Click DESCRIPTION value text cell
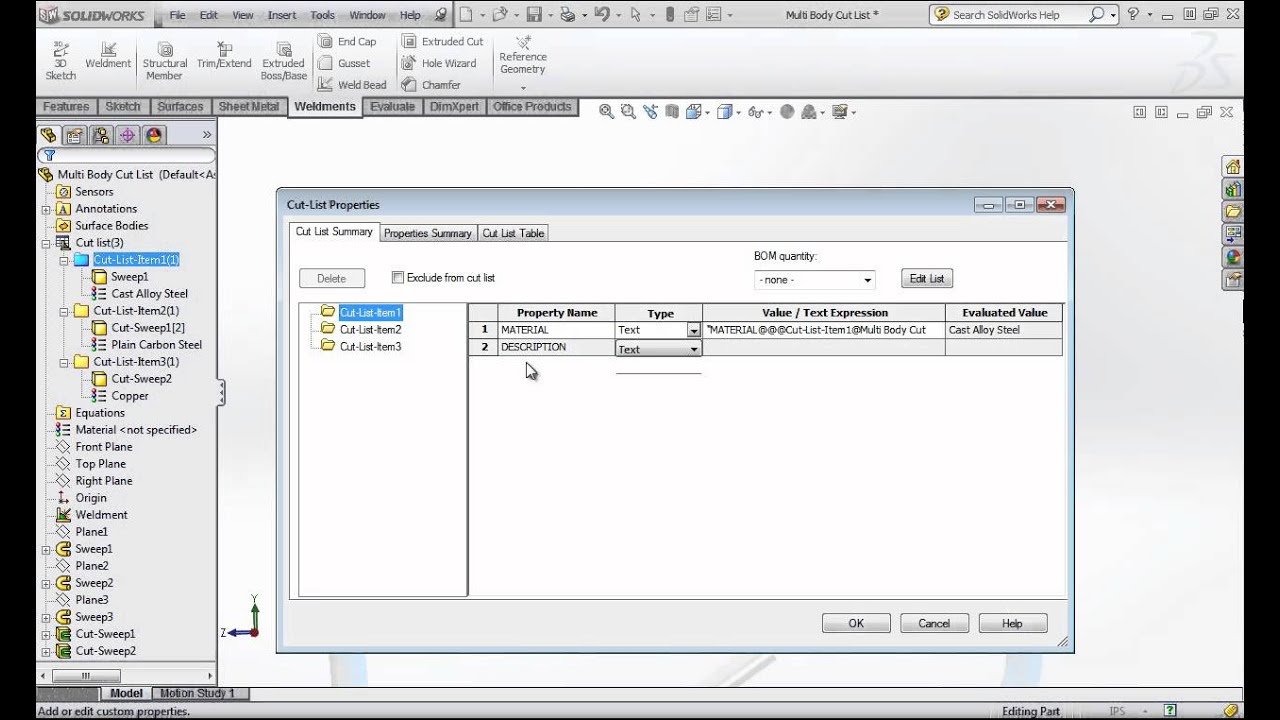This screenshot has width=1280, height=720. pos(823,348)
